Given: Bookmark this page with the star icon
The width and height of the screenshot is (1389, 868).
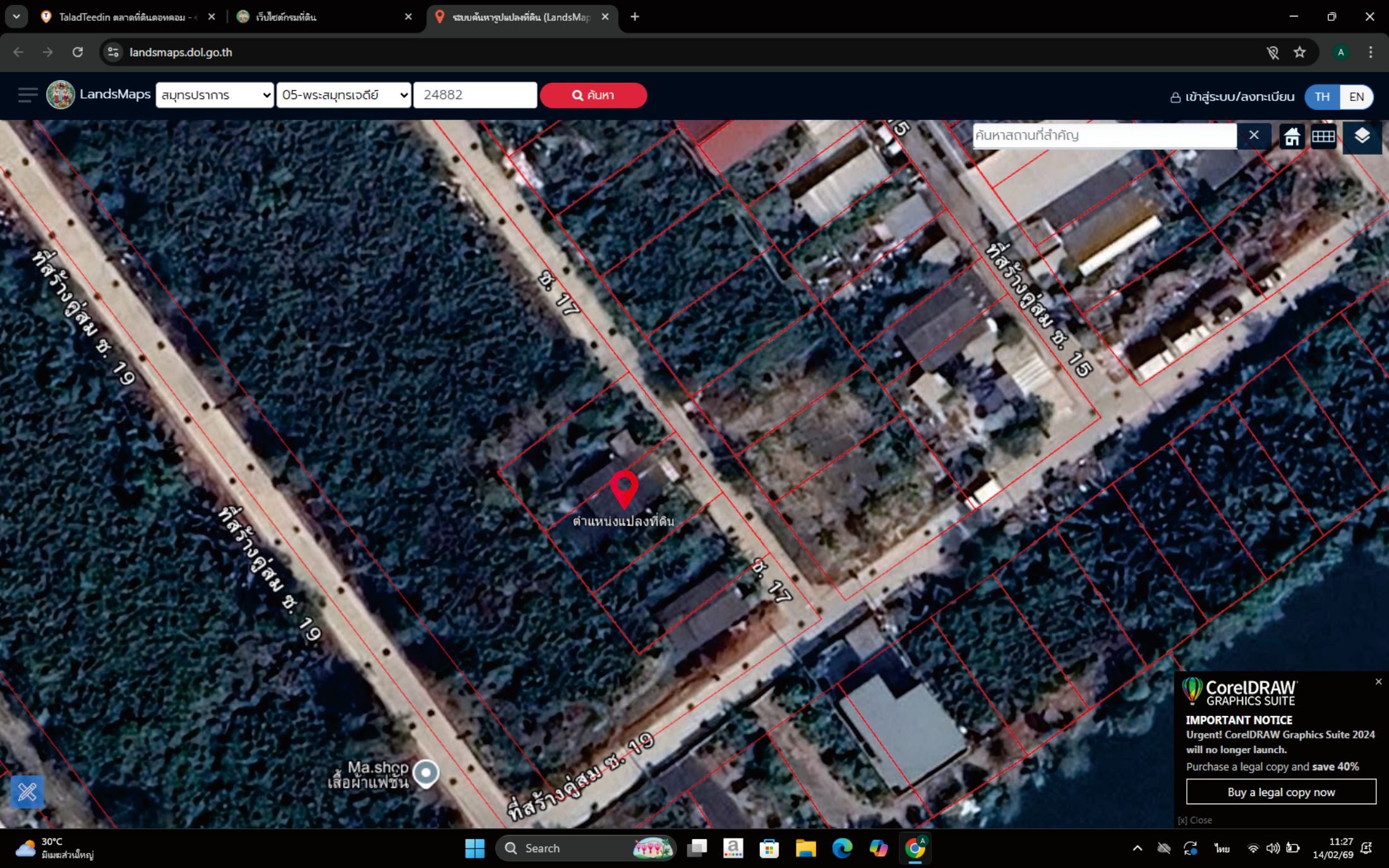Looking at the screenshot, I should pos(1299,52).
